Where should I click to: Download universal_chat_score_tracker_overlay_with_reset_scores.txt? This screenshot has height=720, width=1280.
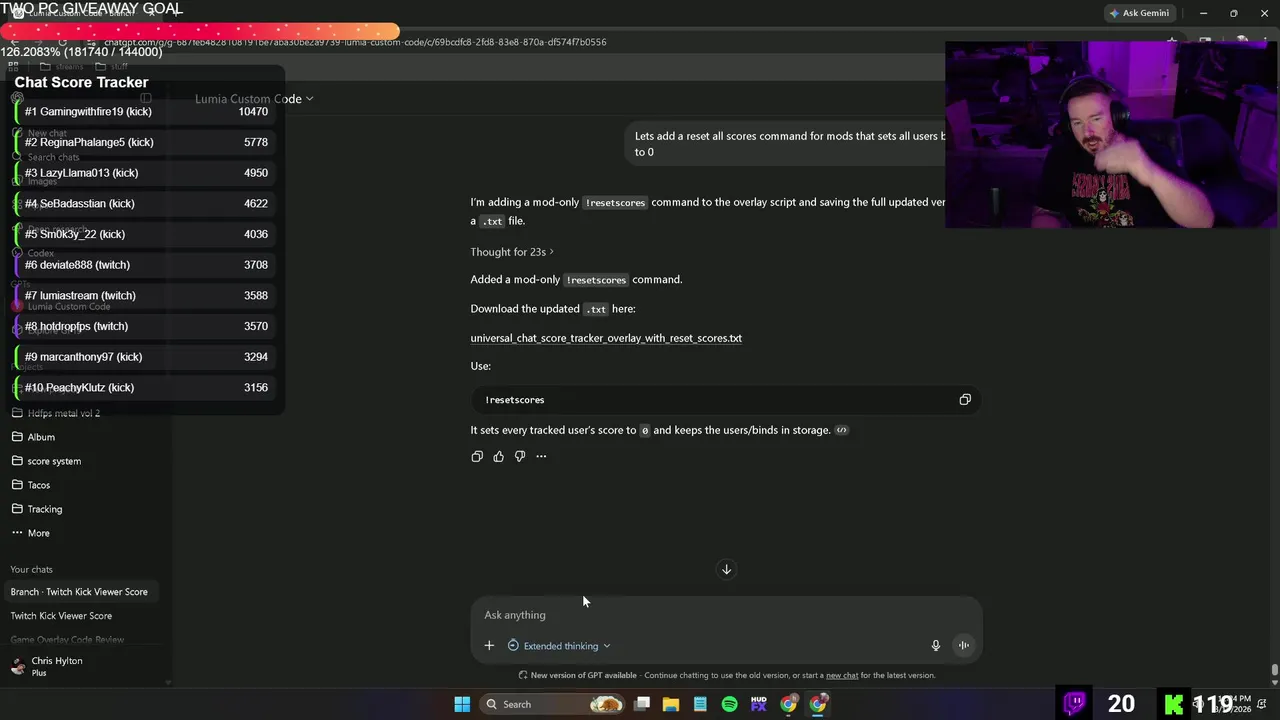[x=606, y=338]
